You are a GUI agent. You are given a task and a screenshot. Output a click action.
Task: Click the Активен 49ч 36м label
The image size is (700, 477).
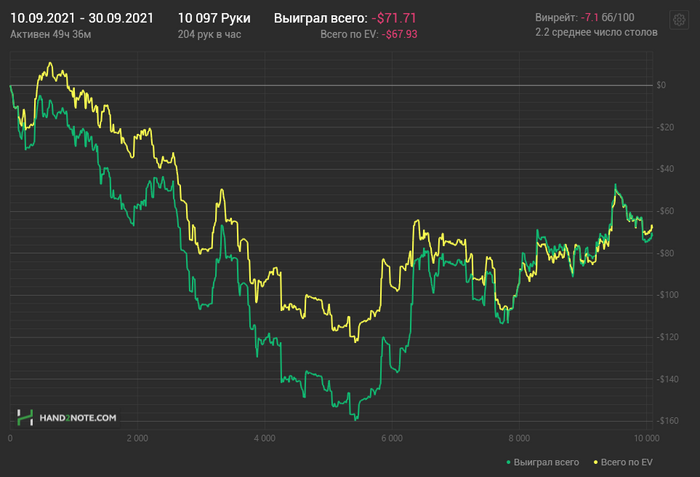tap(51, 34)
